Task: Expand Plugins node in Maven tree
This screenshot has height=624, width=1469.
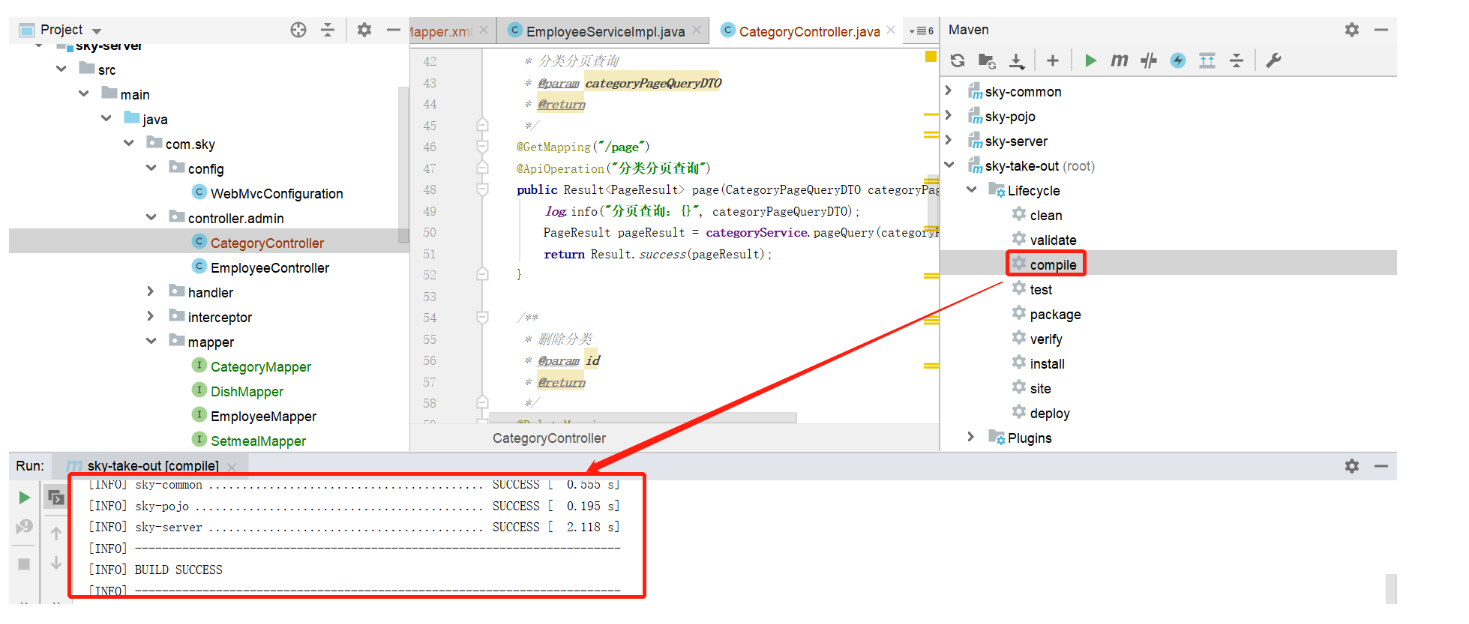Action: click(x=971, y=437)
